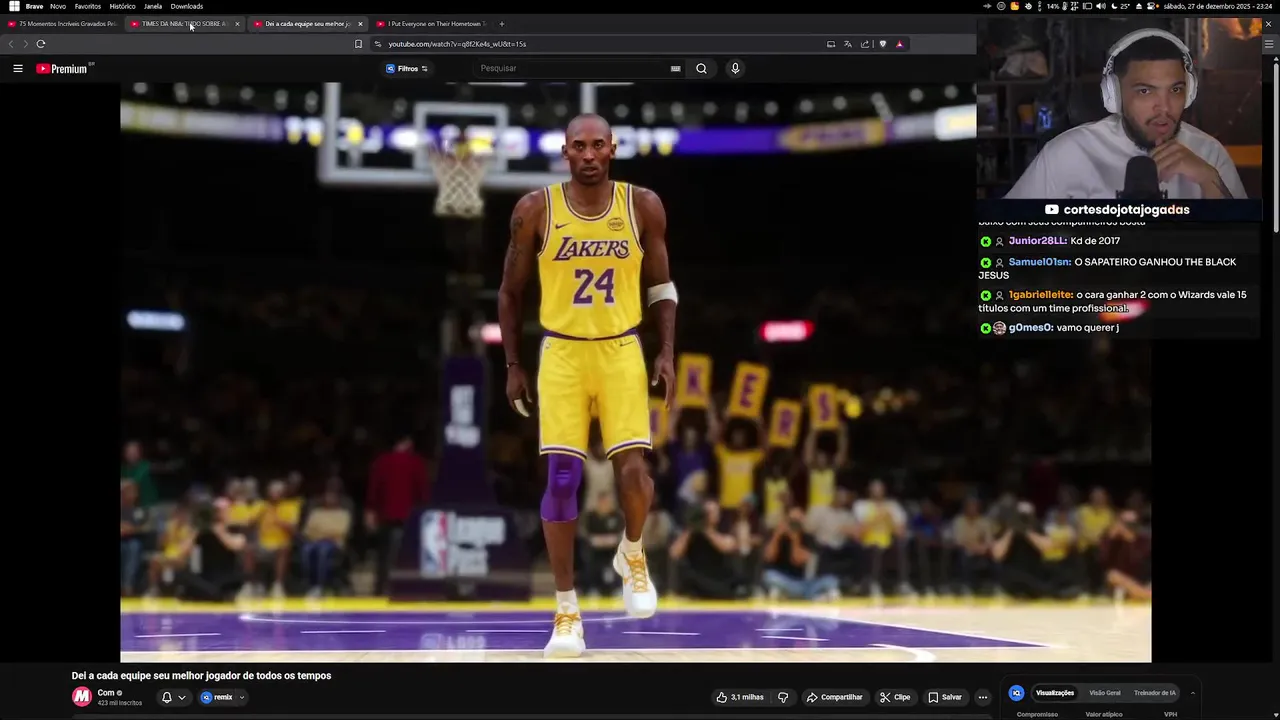Toggle notification bell for the channel
The image size is (1280, 720).
167,697
